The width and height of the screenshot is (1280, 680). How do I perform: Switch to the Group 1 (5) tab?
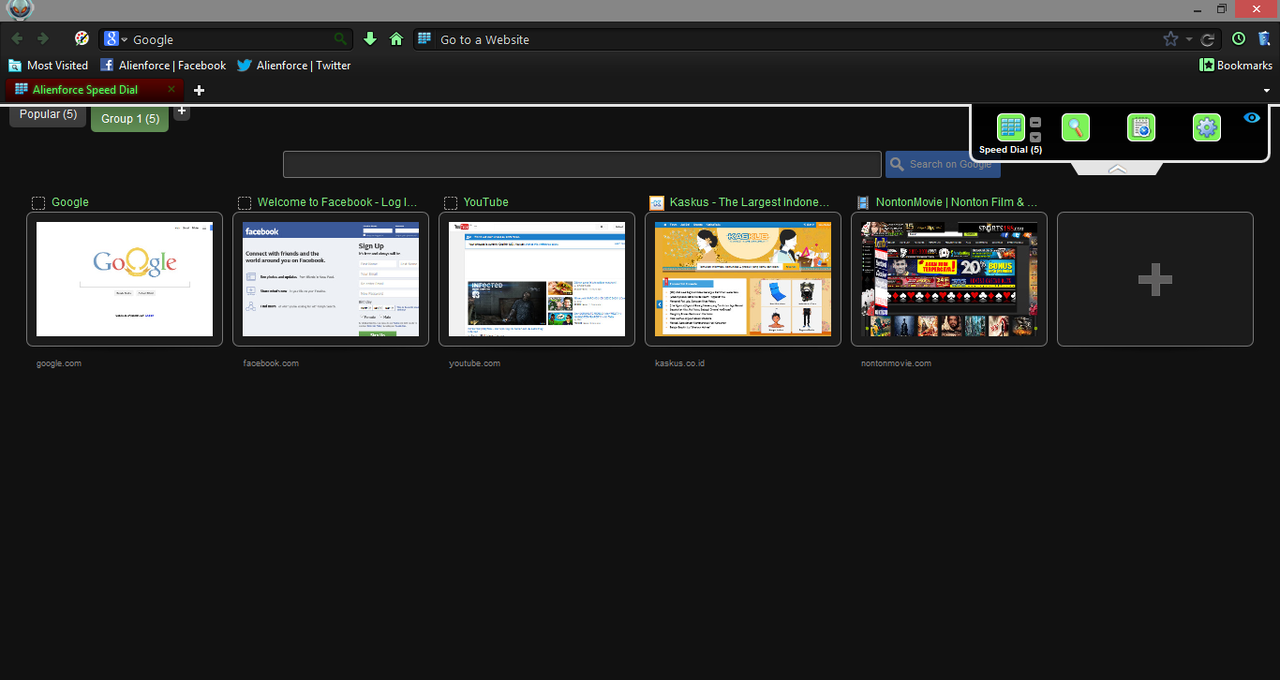pyautogui.click(x=130, y=119)
